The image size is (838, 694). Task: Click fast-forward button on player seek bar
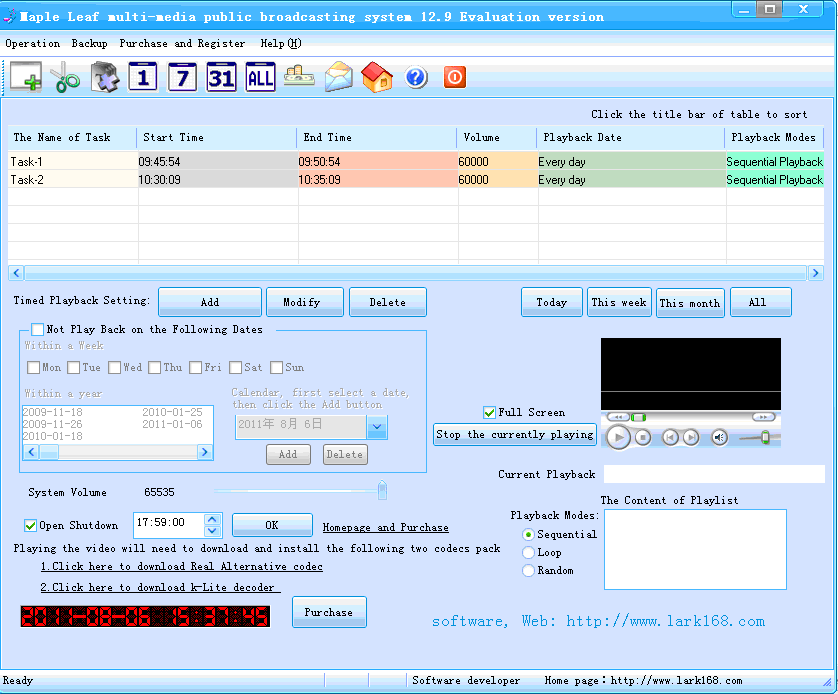click(x=763, y=417)
